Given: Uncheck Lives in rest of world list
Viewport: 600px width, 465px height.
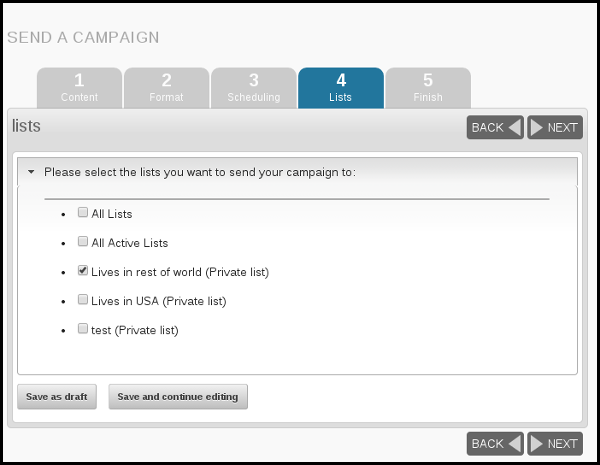Looking at the screenshot, I should click(83, 270).
